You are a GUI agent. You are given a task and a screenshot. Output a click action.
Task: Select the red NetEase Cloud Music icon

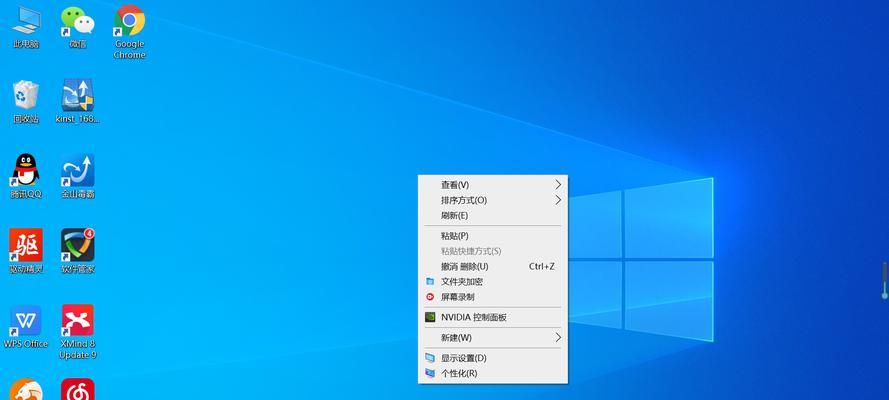(x=78, y=389)
